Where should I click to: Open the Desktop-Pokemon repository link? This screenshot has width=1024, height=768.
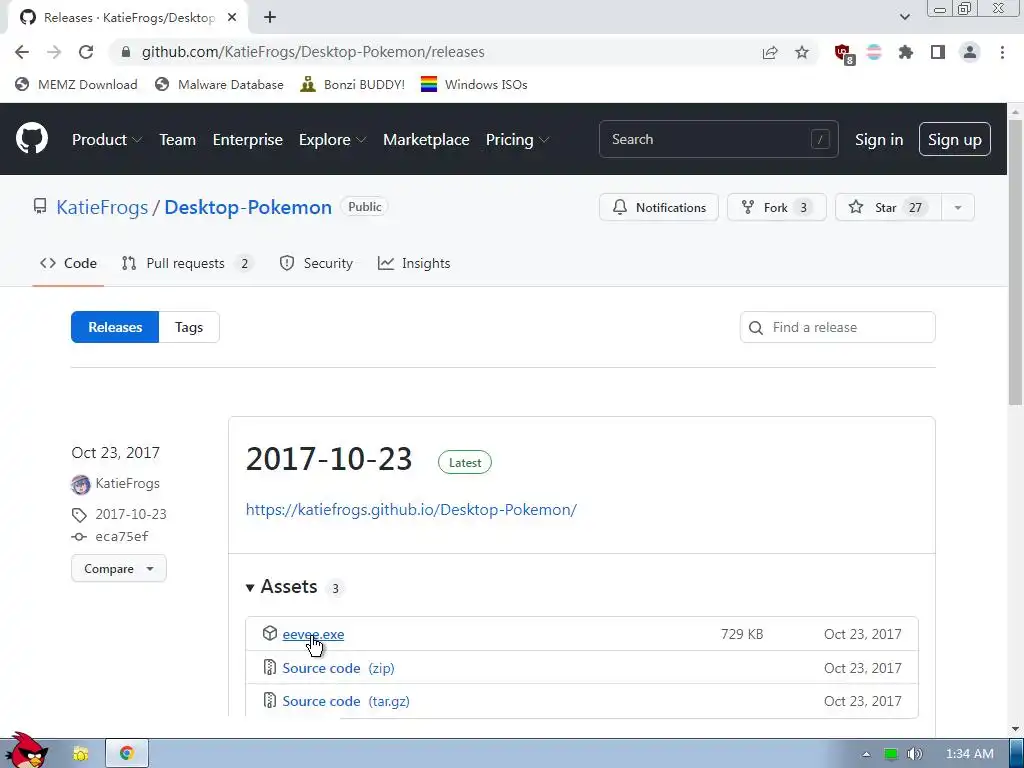tap(248, 207)
